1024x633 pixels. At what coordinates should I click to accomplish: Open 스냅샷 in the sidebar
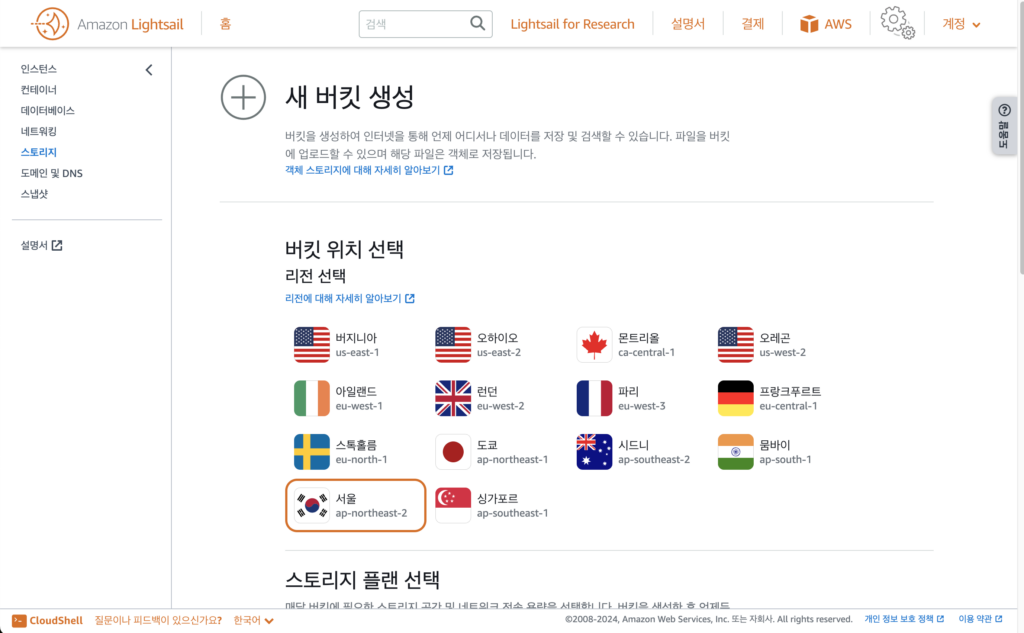point(34,195)
